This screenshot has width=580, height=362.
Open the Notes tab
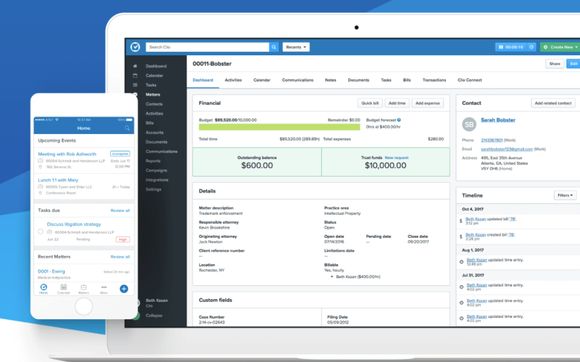pyautogui.click(x=330, y=80)
